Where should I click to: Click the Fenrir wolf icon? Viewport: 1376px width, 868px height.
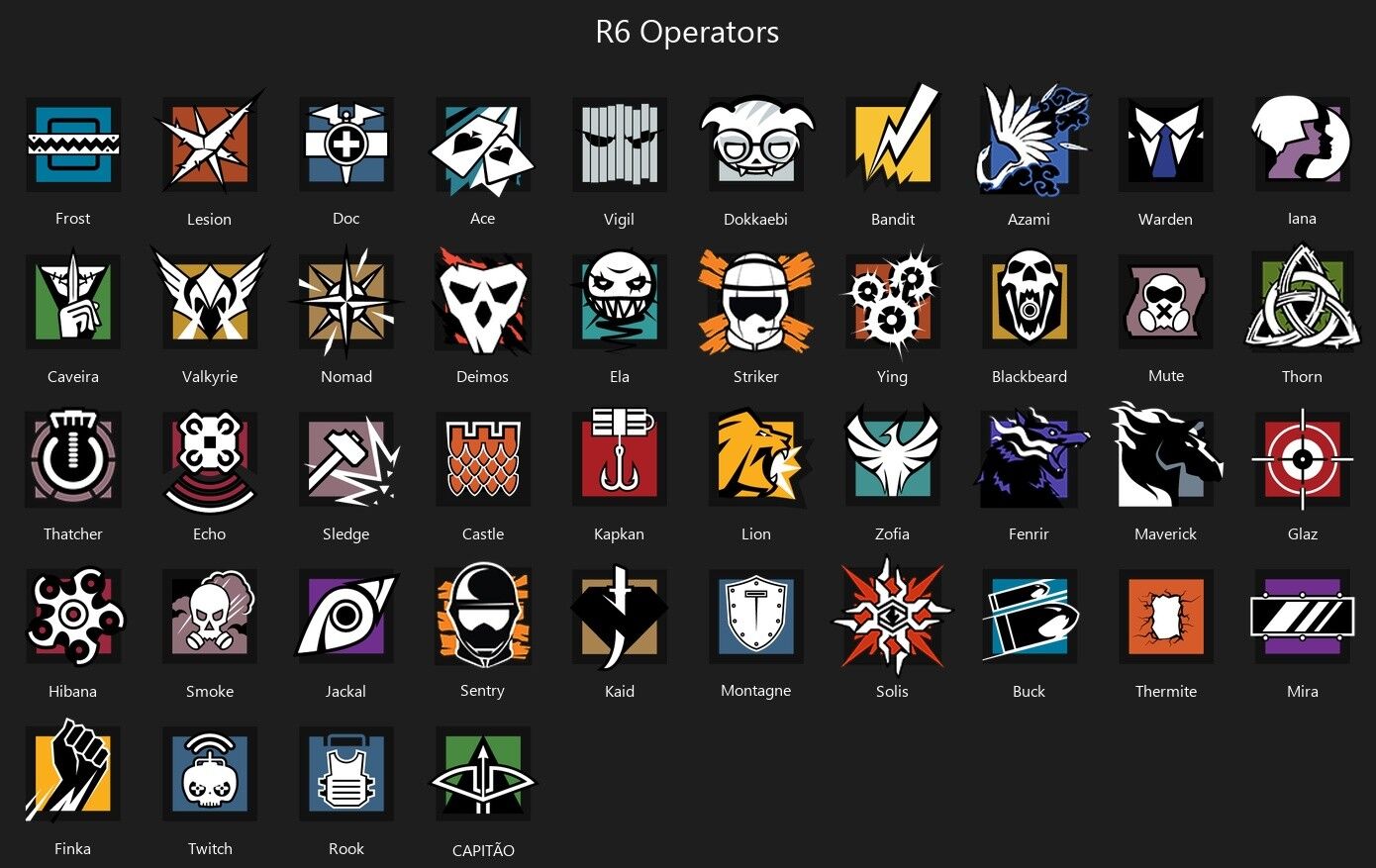click(x=1032, y=457)
